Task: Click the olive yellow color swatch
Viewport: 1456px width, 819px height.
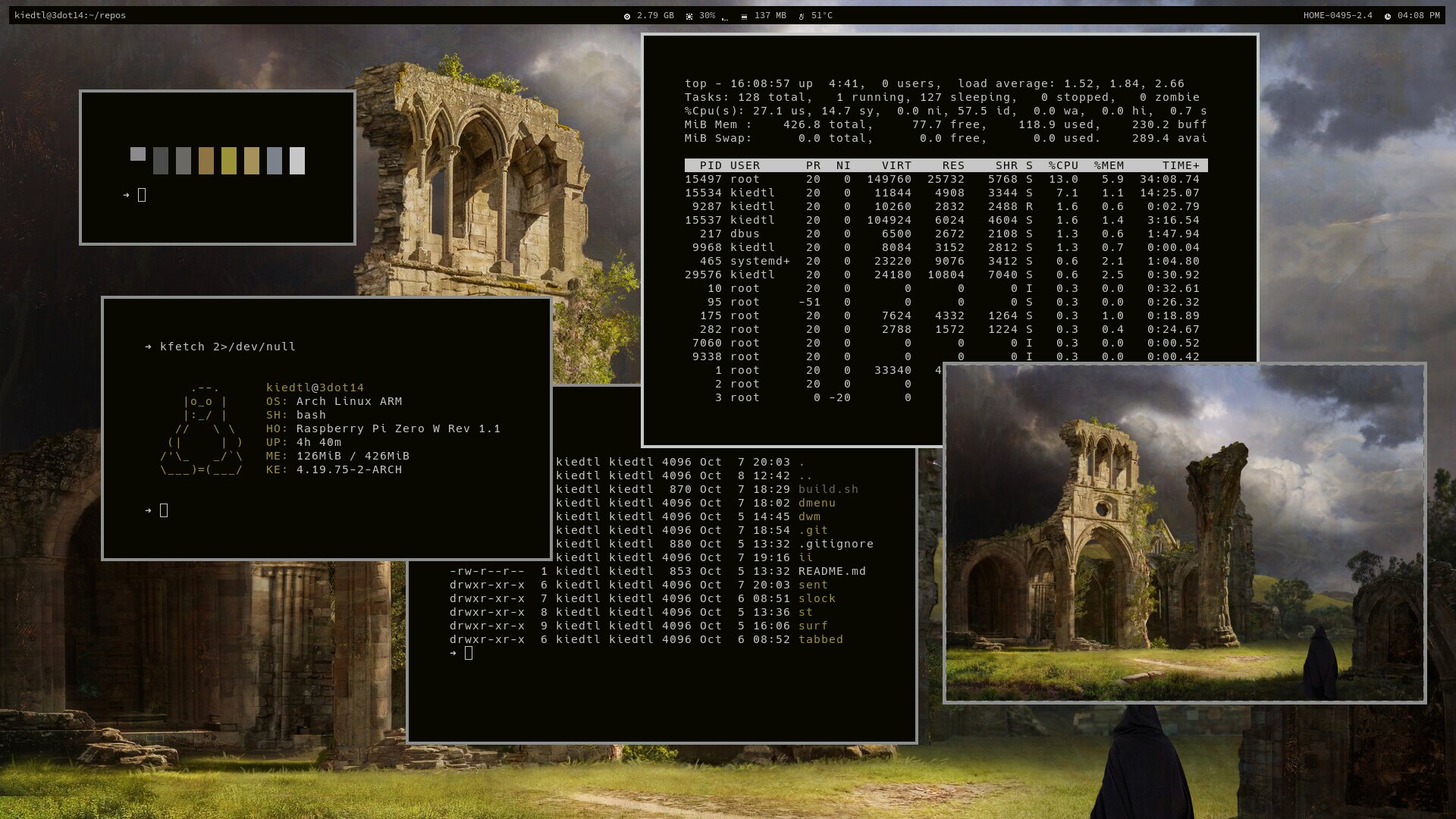Action: pyautogui.click(x=229, y=161)
